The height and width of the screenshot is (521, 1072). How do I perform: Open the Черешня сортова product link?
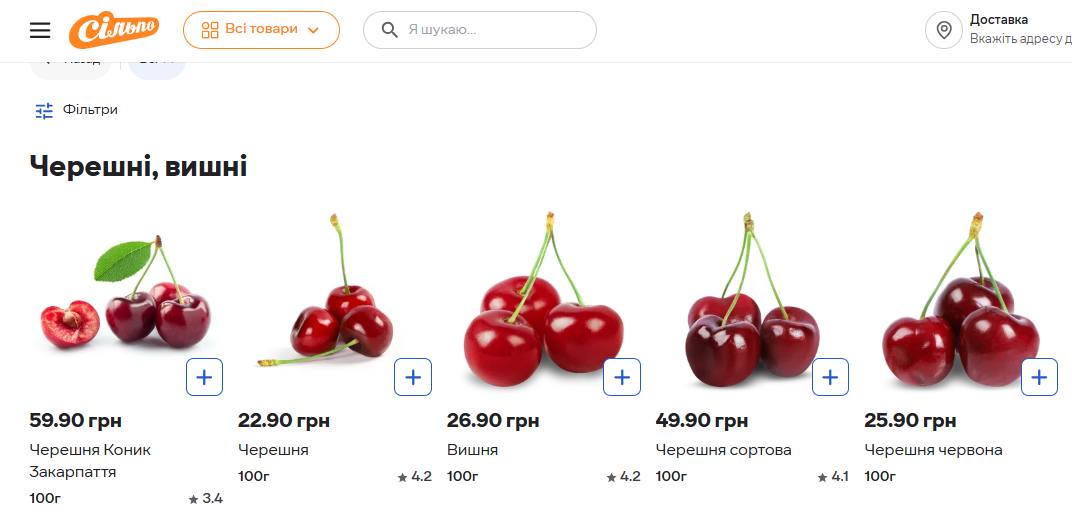coord(723,450)
